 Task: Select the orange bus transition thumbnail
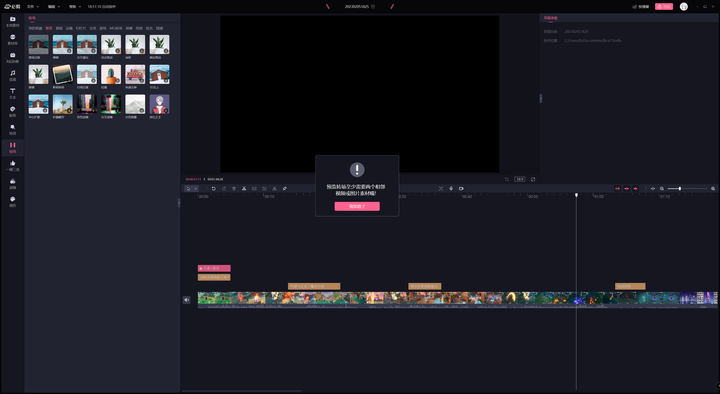135,74
